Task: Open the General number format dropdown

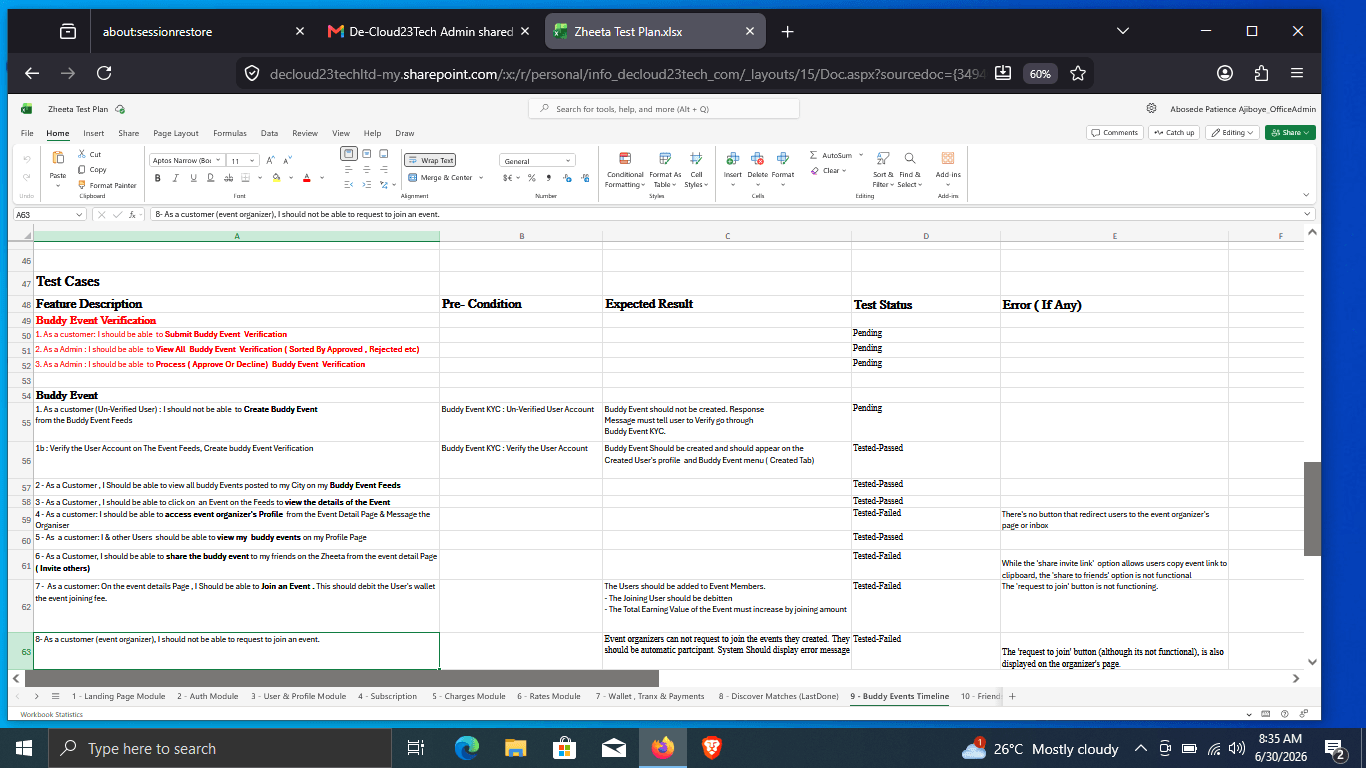Action: tap(538, 160)
